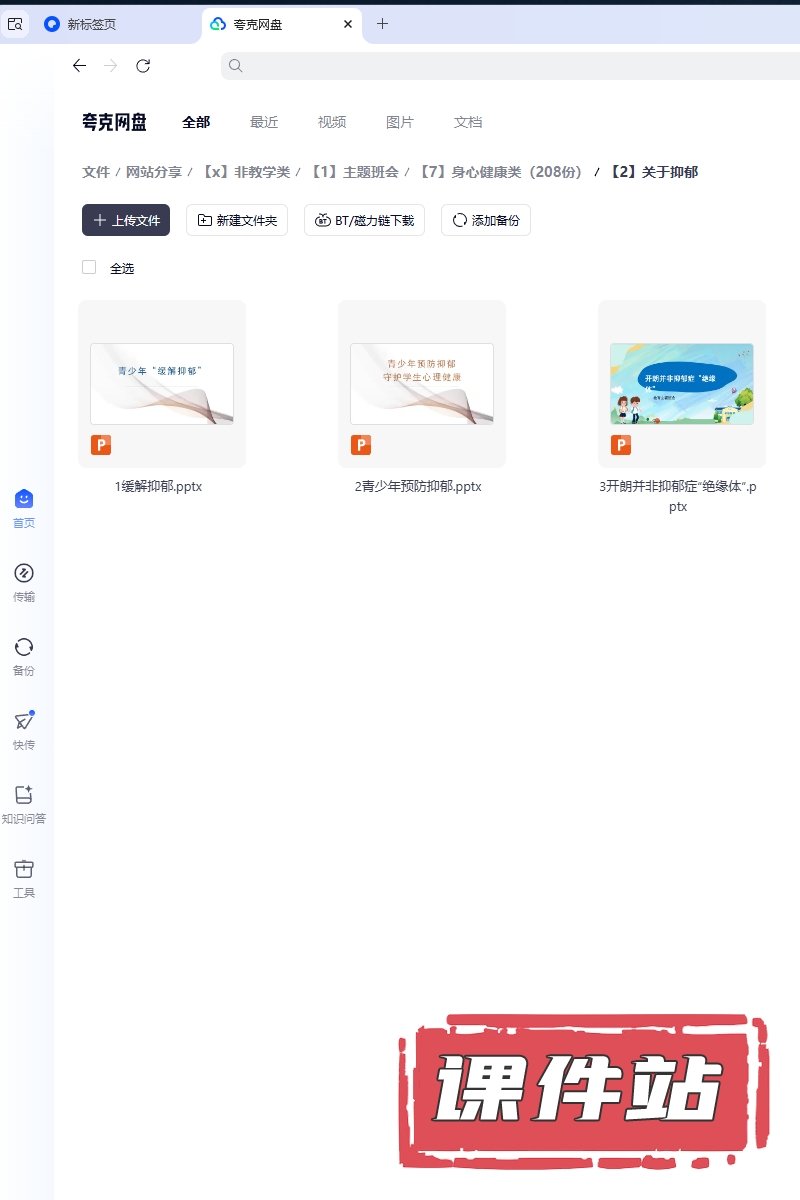
Task: Open the 备份 backup sidebar icon
Action: pyautogui.click(x=24, y=648)
